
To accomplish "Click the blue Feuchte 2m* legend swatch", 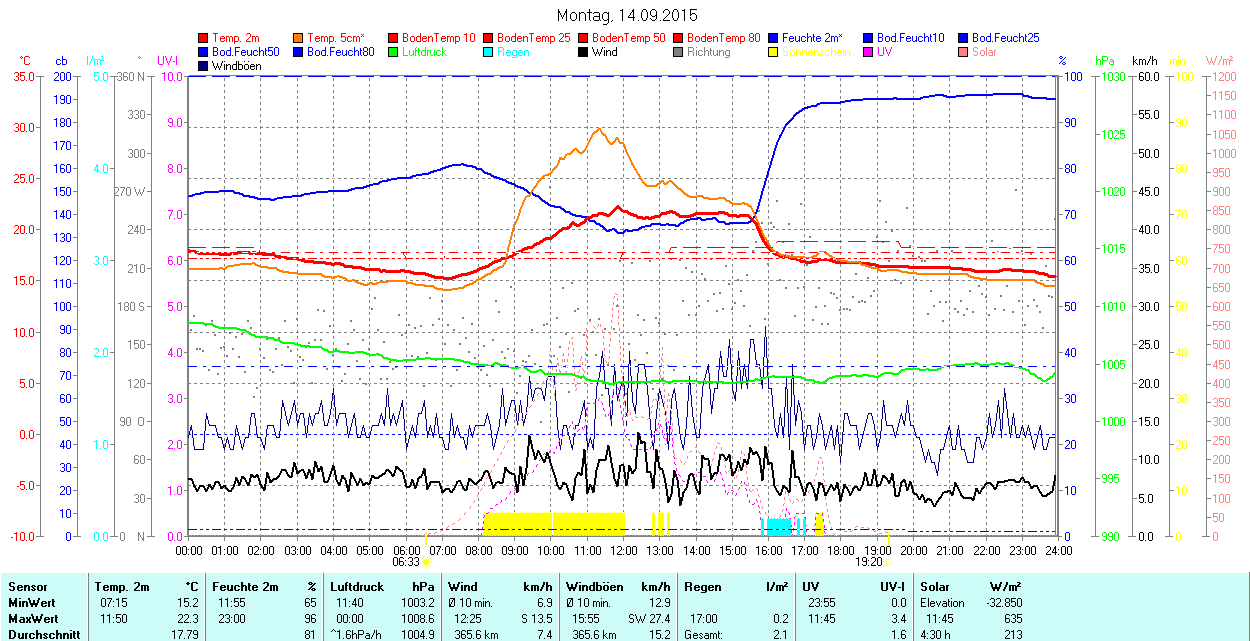I will (772, 38).
